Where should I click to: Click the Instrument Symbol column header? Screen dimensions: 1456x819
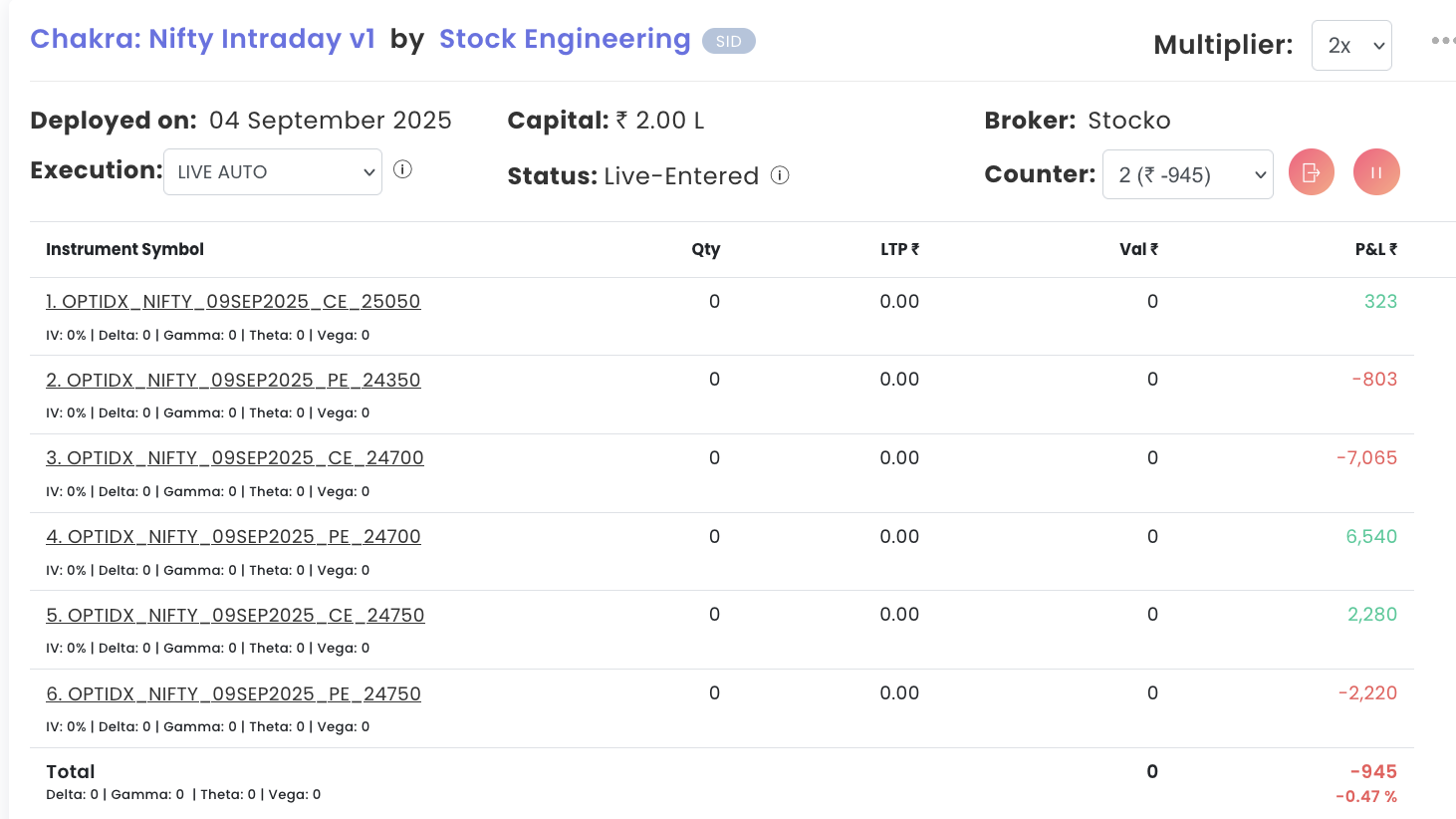[x=124, y=249]
